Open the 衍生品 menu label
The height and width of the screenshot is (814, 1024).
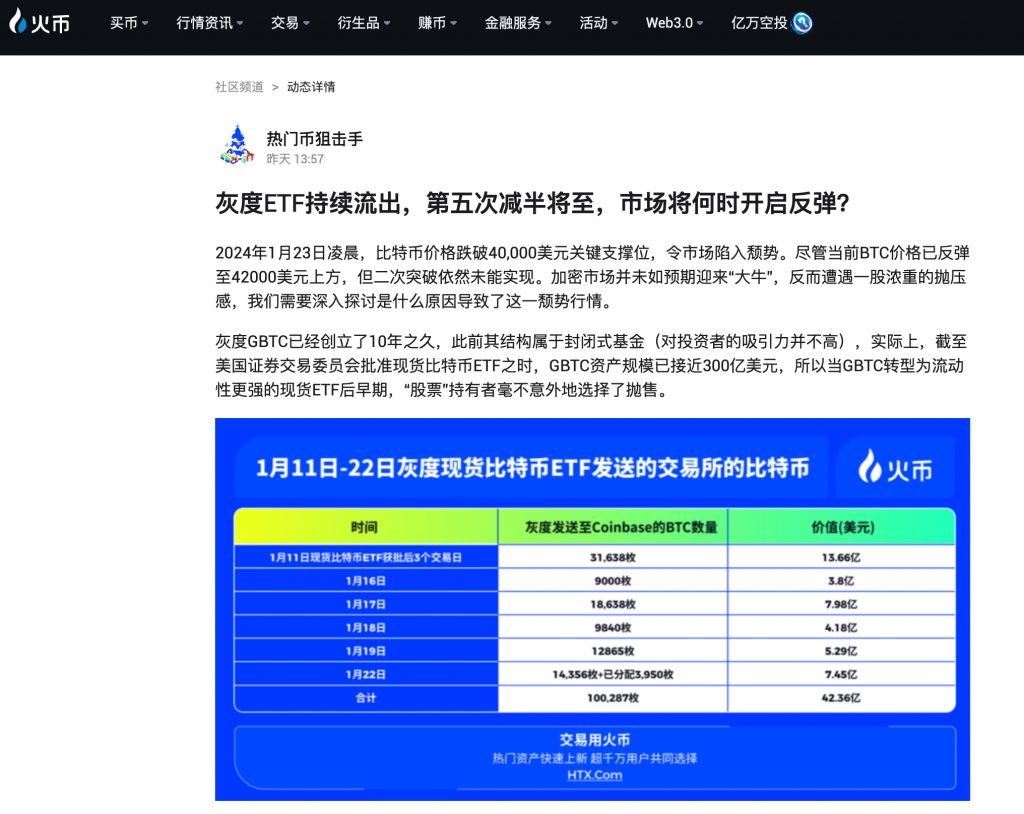pos(359,23)
